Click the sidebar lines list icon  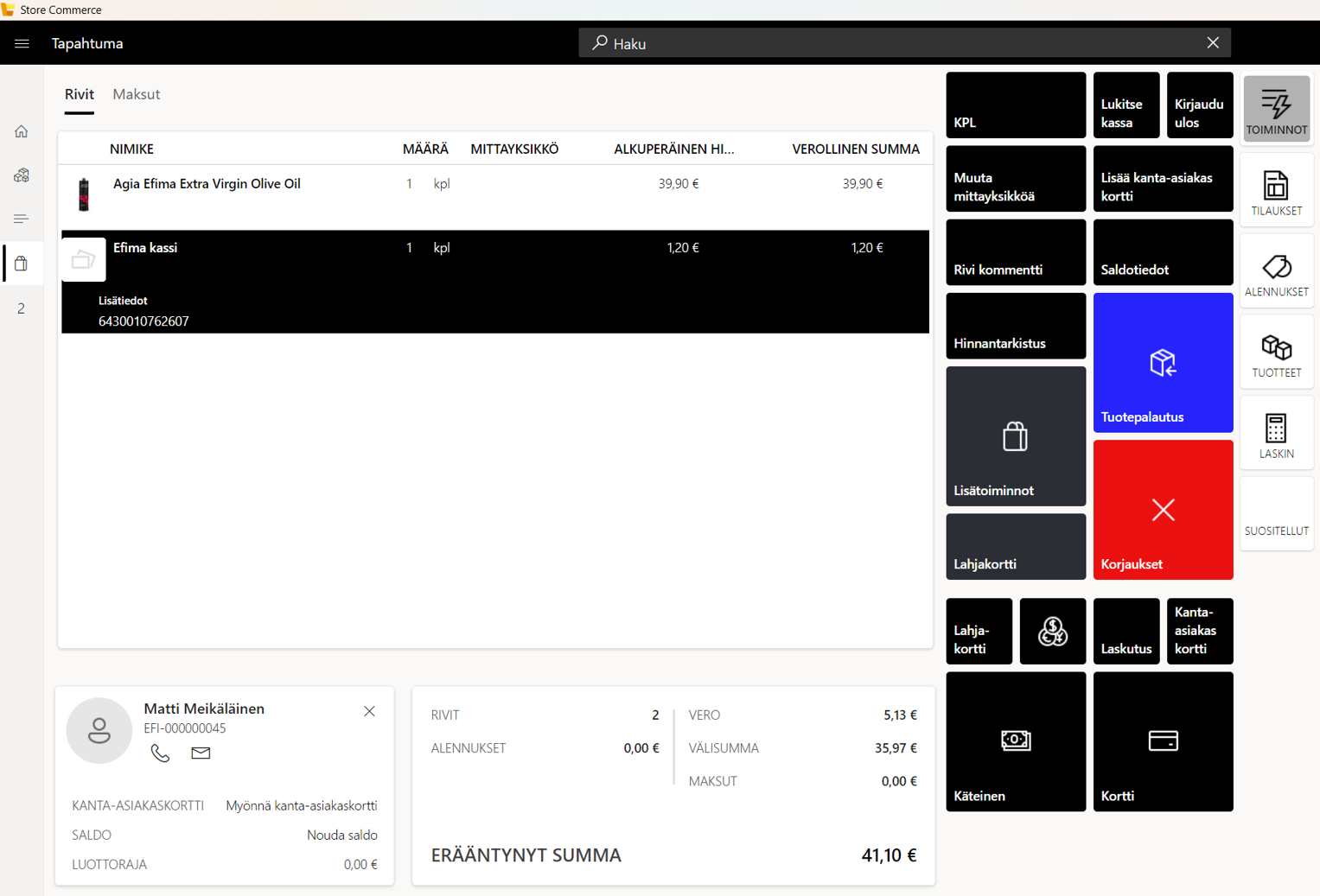coord(22,219)
